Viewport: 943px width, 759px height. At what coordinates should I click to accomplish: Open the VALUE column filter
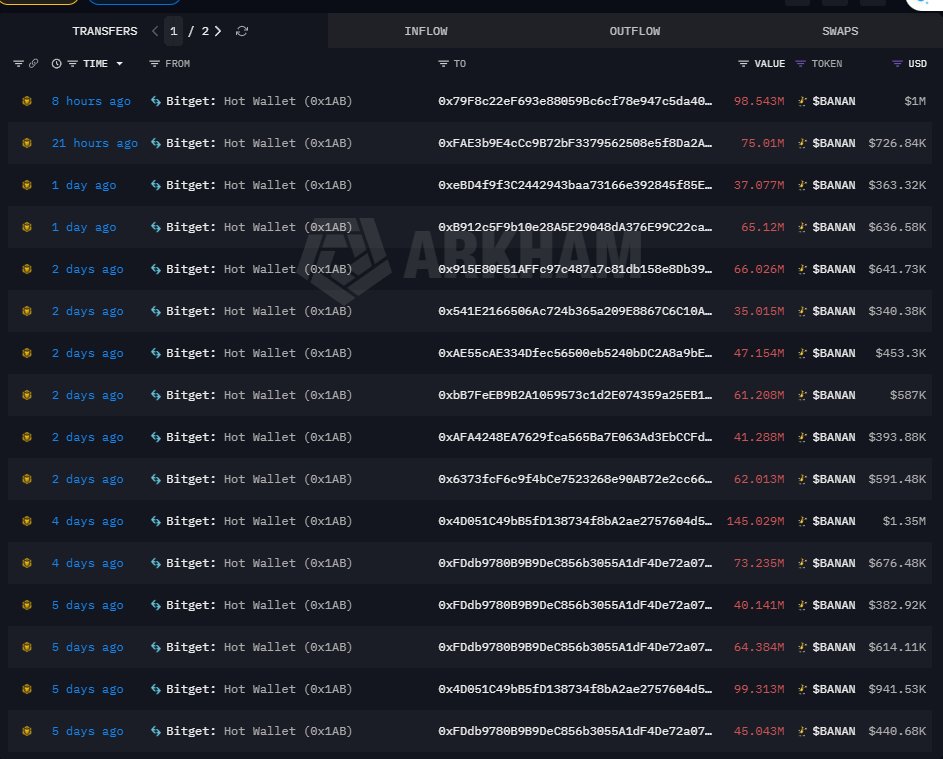point(743,64)
